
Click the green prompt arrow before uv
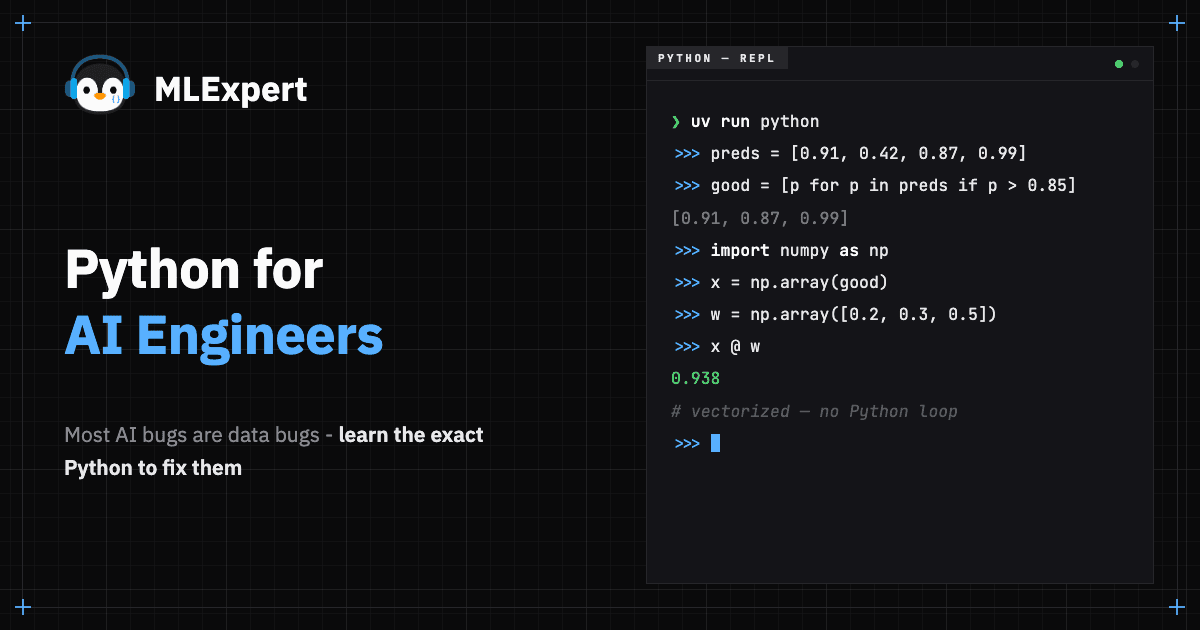pos(676,122)
